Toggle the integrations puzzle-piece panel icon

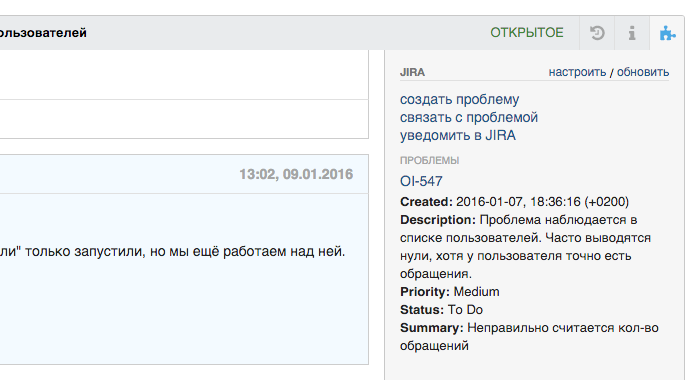pyautogui.click(x=667, y=33)
